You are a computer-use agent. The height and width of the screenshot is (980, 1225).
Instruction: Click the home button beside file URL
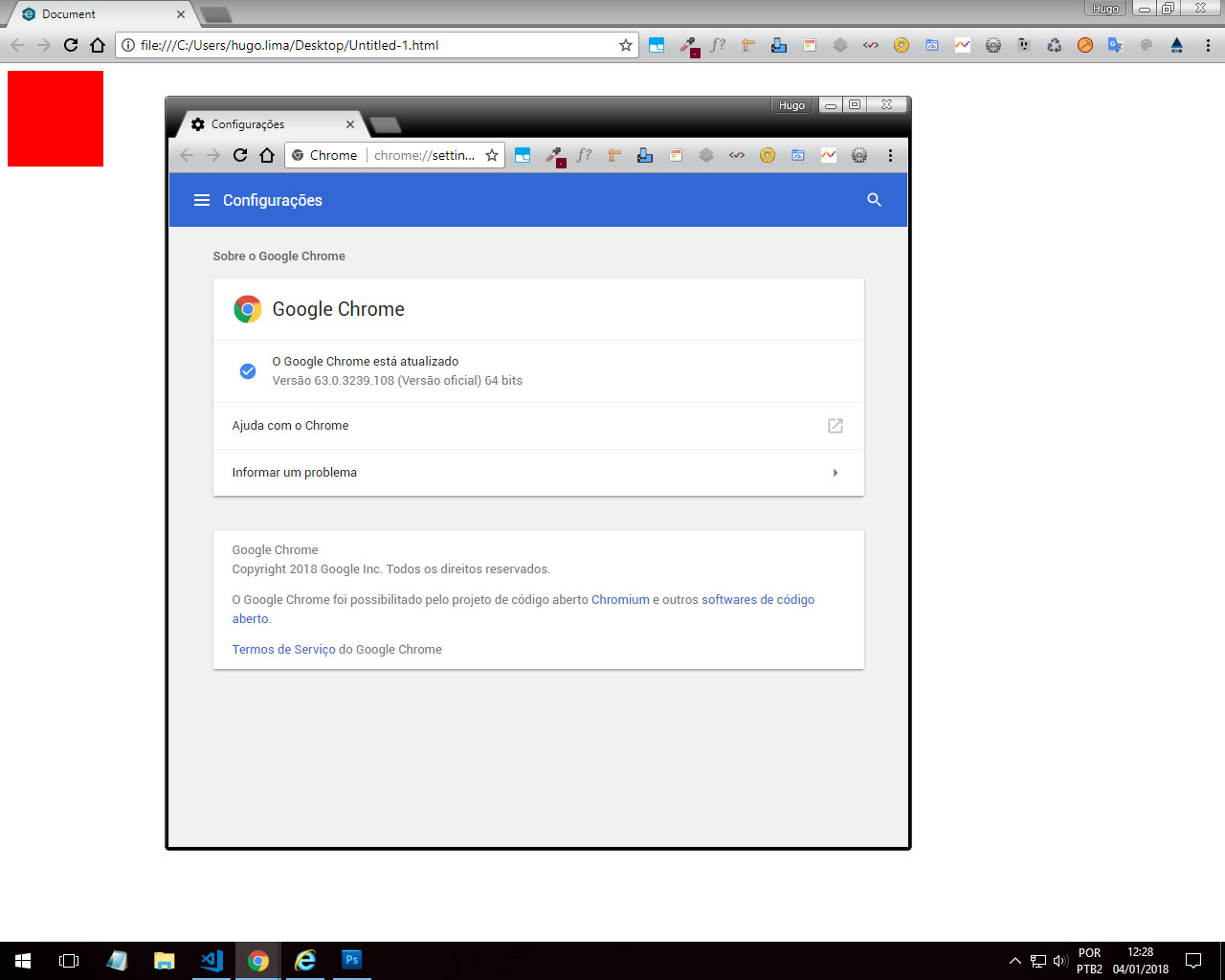[98, 45]
